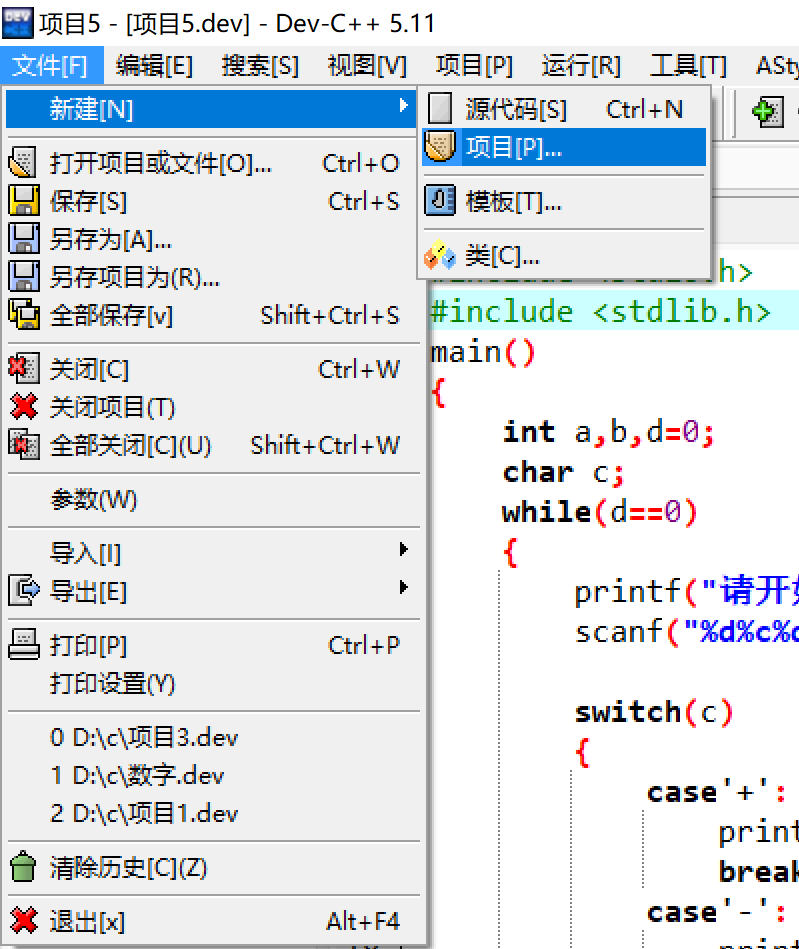Click the Save floppy disk icon
Viewport: 799px width, 949px height.
[x=24, y=201]
